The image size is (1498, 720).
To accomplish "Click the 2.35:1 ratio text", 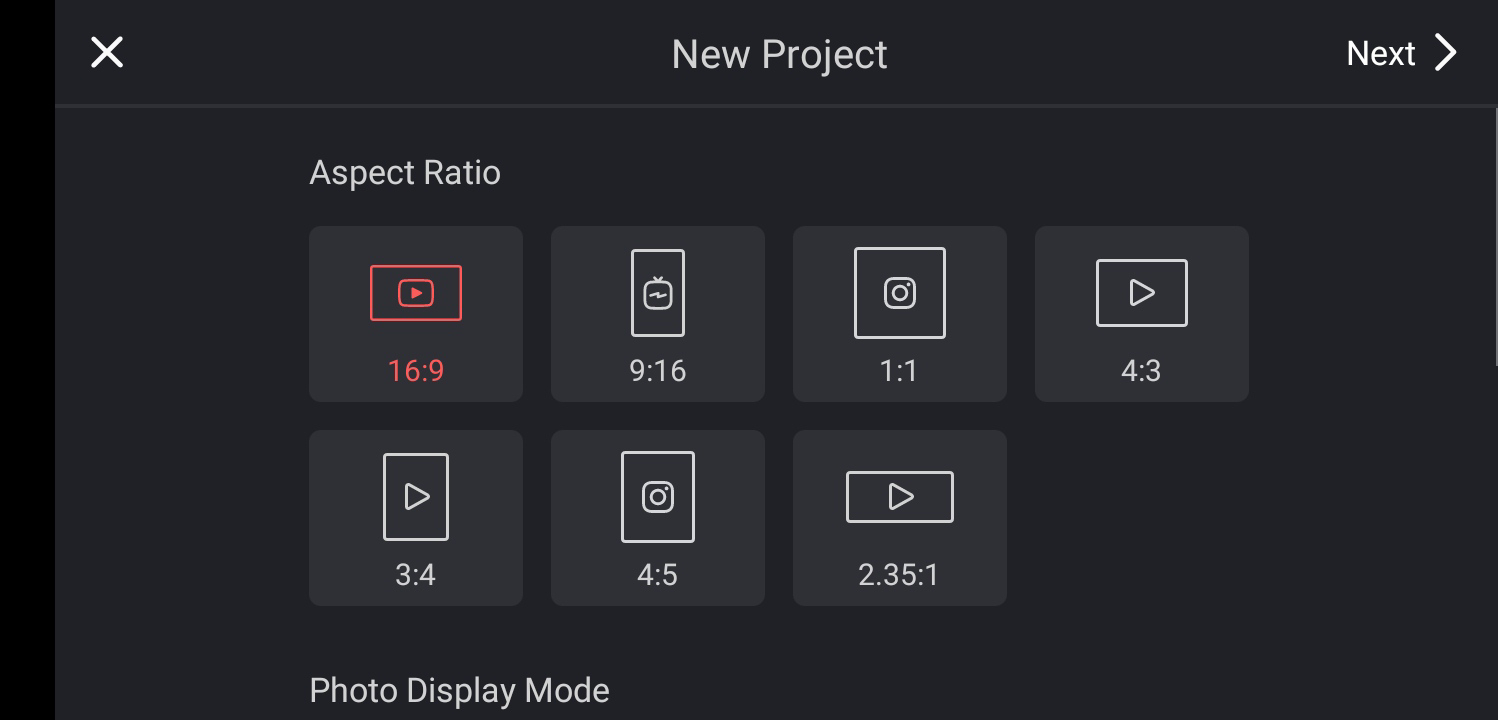I will coord(899,575).
